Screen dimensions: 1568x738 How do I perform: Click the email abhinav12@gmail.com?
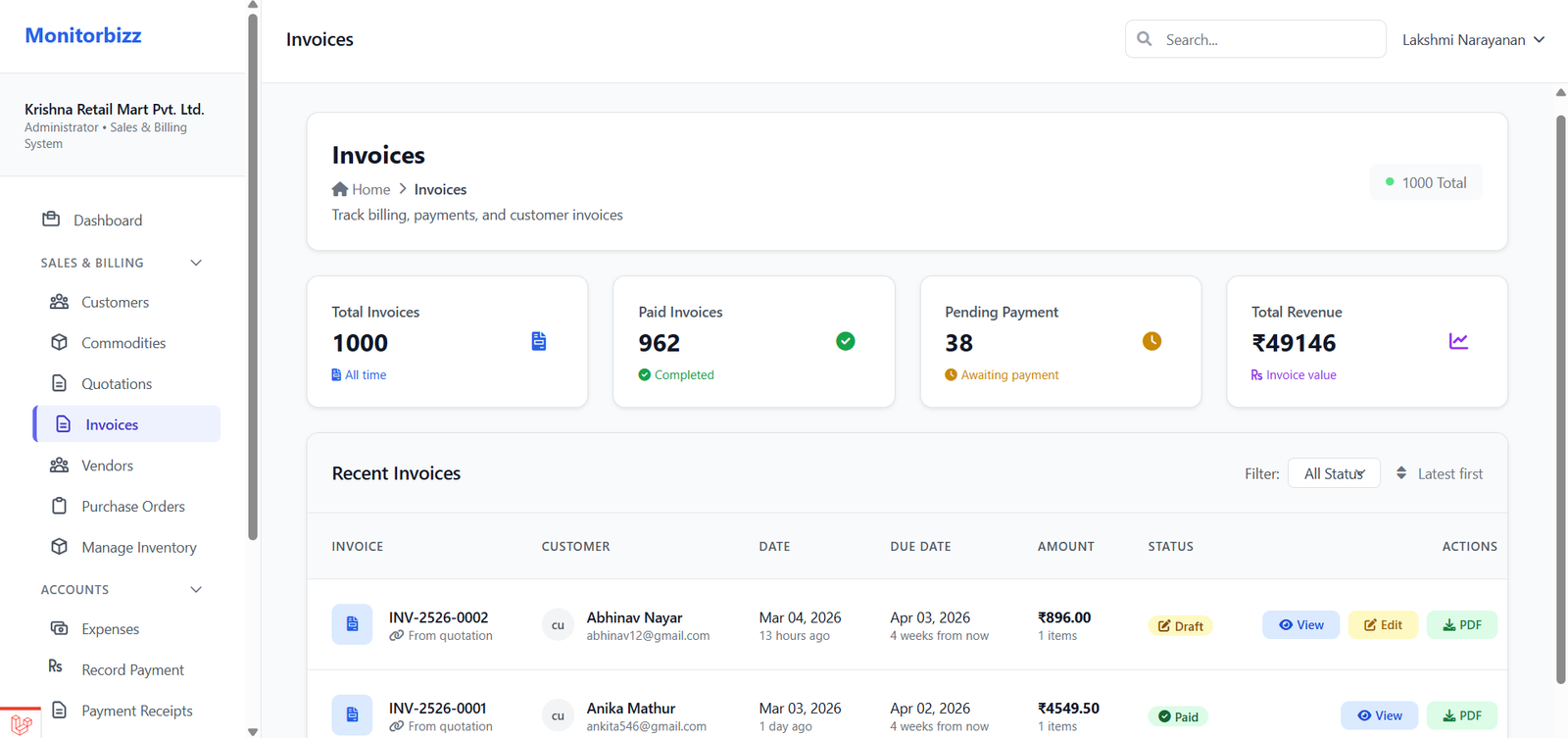[648, 636]
